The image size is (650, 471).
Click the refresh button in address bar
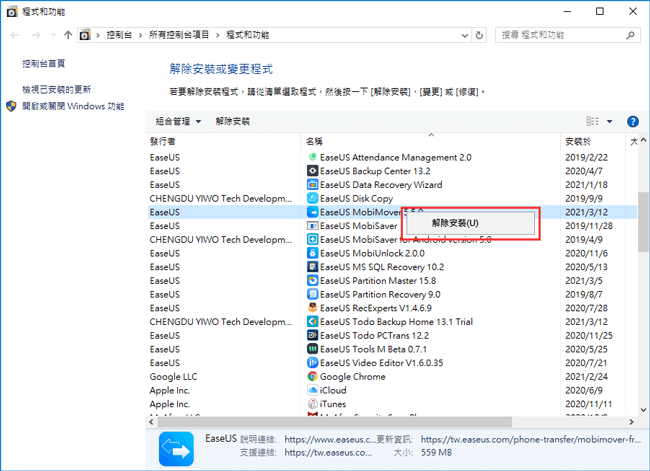click(479, 35)
